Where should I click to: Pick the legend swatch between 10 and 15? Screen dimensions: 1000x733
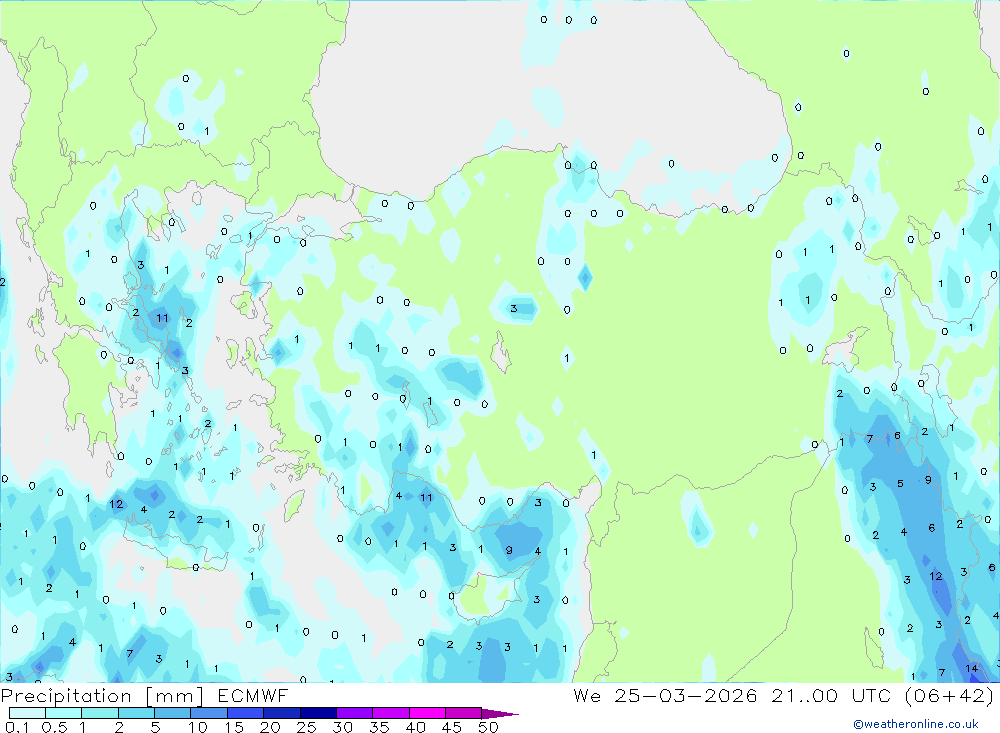coord(209,713)
